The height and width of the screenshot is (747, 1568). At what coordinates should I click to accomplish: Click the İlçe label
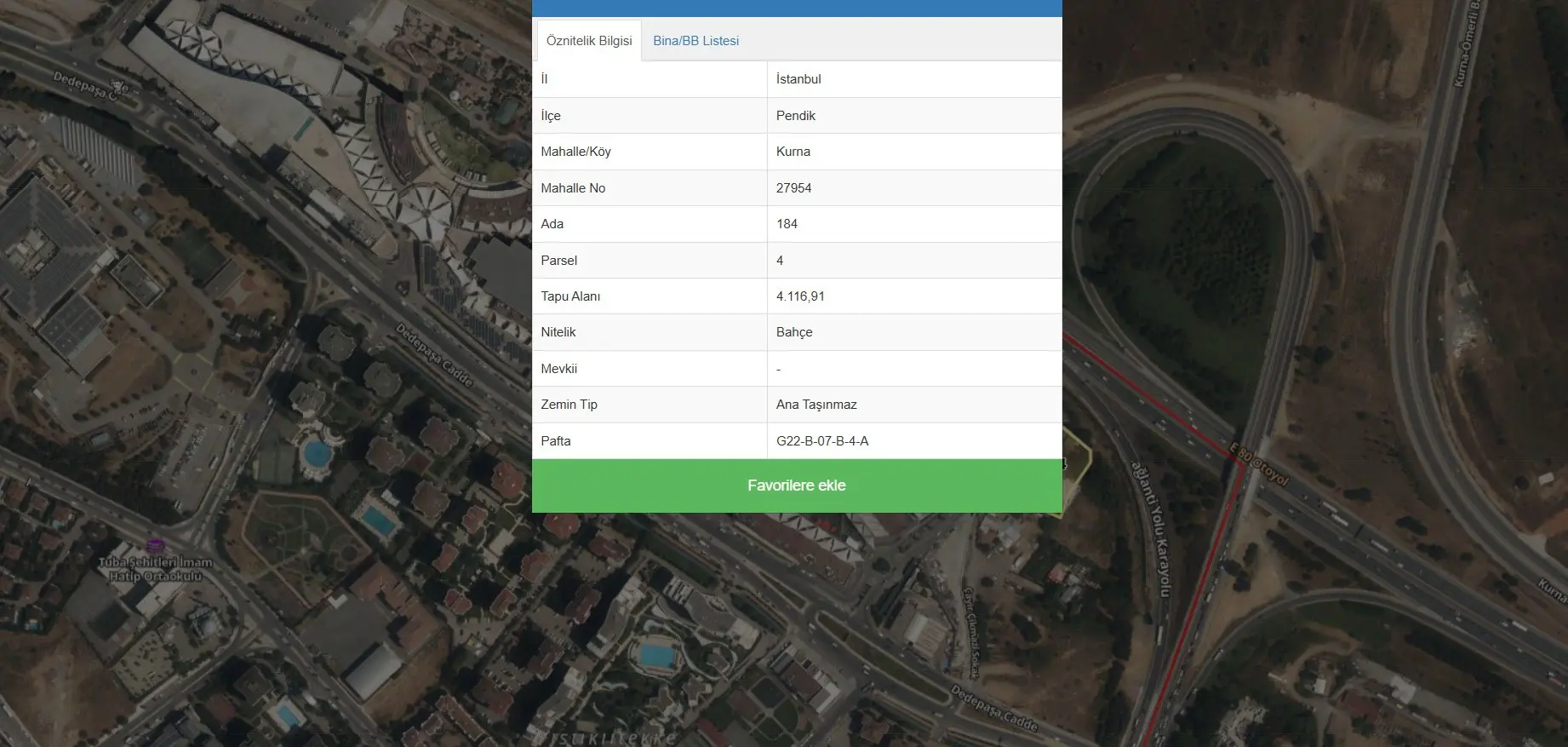click(551, 116)
